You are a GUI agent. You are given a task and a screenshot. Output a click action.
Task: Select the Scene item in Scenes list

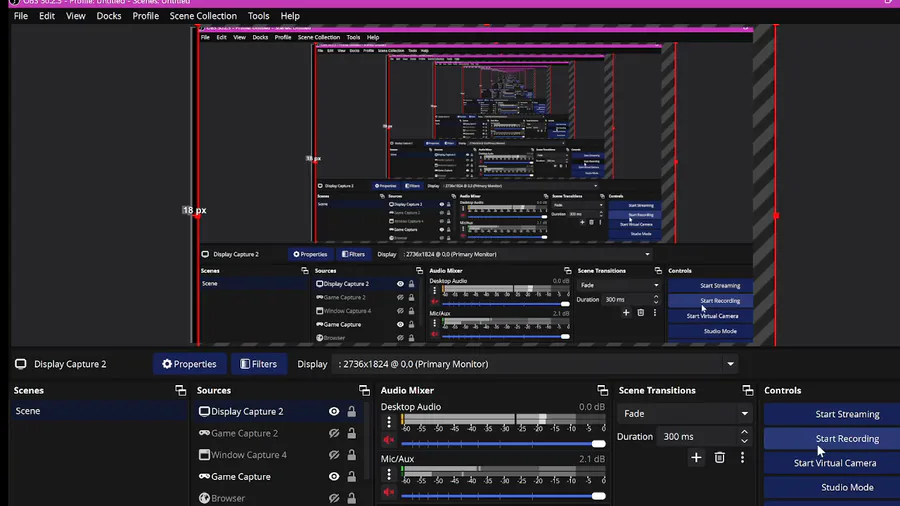[x=99, y=411]
